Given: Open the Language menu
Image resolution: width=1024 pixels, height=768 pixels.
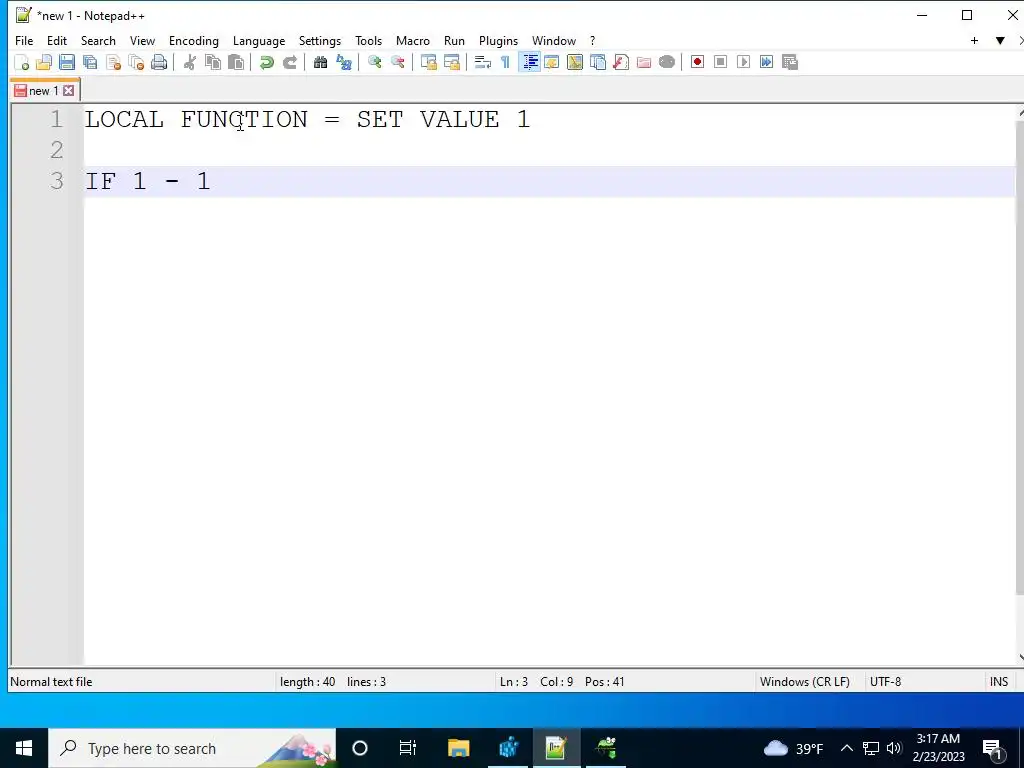Looking at the screenshot, I should tap(259, 40).
